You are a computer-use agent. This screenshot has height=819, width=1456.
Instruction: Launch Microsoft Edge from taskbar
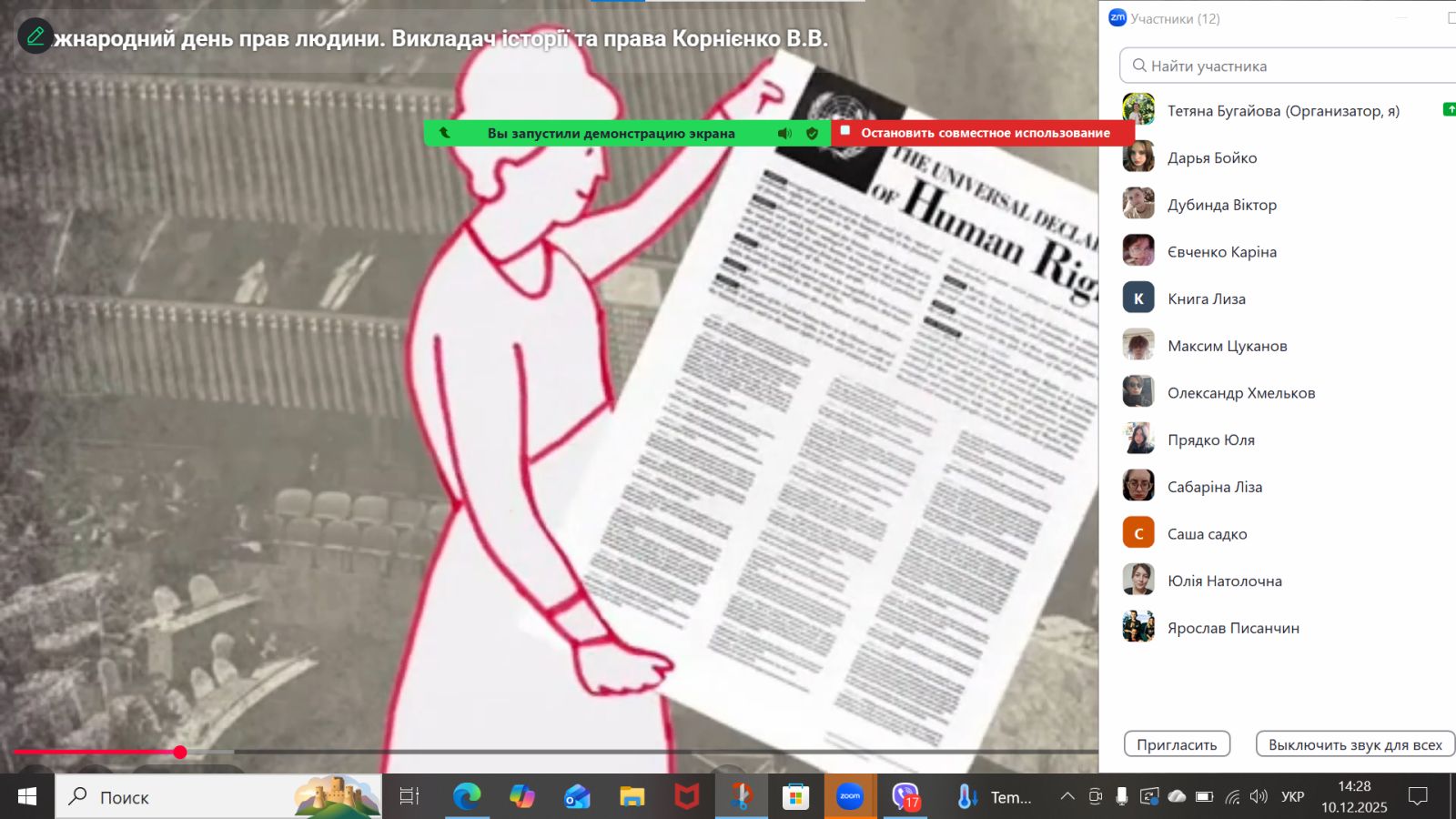point(467,797)
